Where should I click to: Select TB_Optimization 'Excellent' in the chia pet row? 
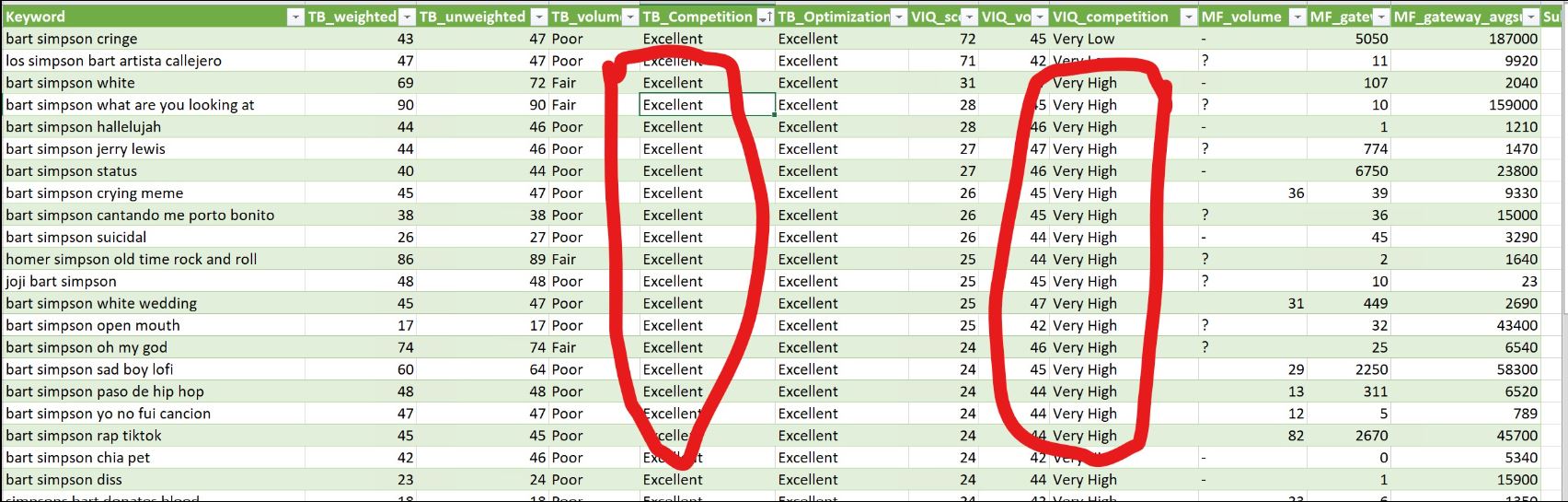pos(842,459)
